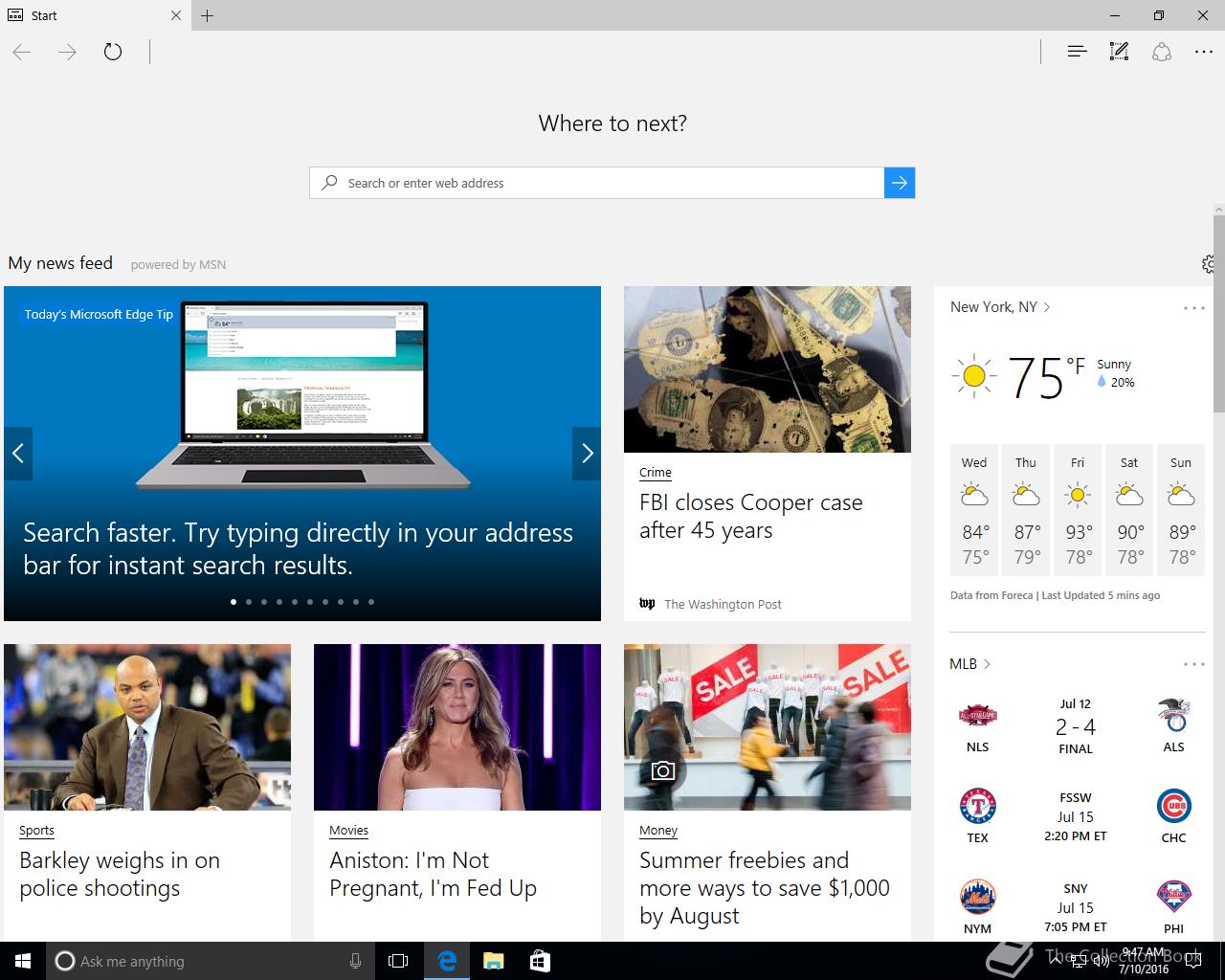Read Summer freebies and more ways article
Screen dimensions: 1225x980
point(765,888)
